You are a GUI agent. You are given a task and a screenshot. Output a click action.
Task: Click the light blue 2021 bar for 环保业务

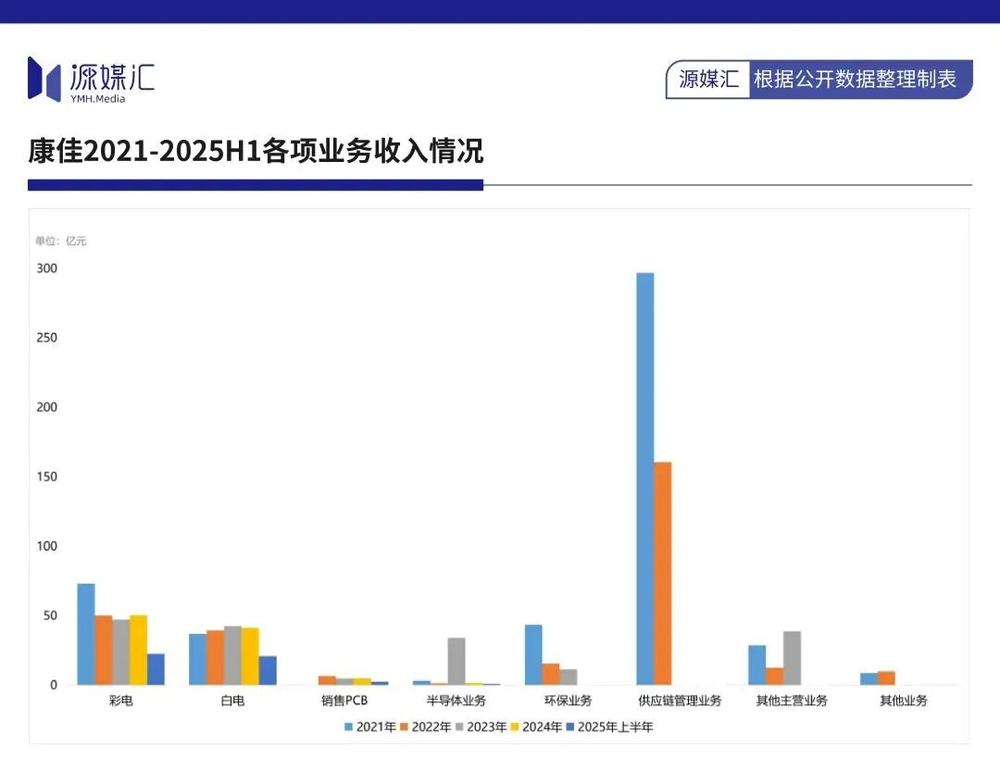click(x=534, y=655)
